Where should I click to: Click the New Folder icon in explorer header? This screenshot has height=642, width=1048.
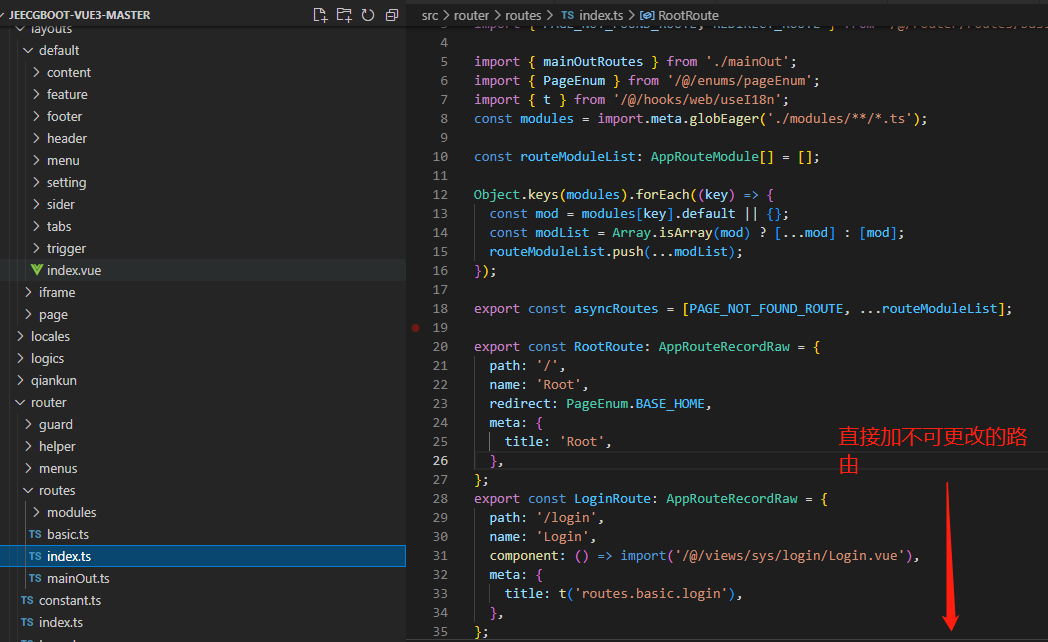coord(344,15)
